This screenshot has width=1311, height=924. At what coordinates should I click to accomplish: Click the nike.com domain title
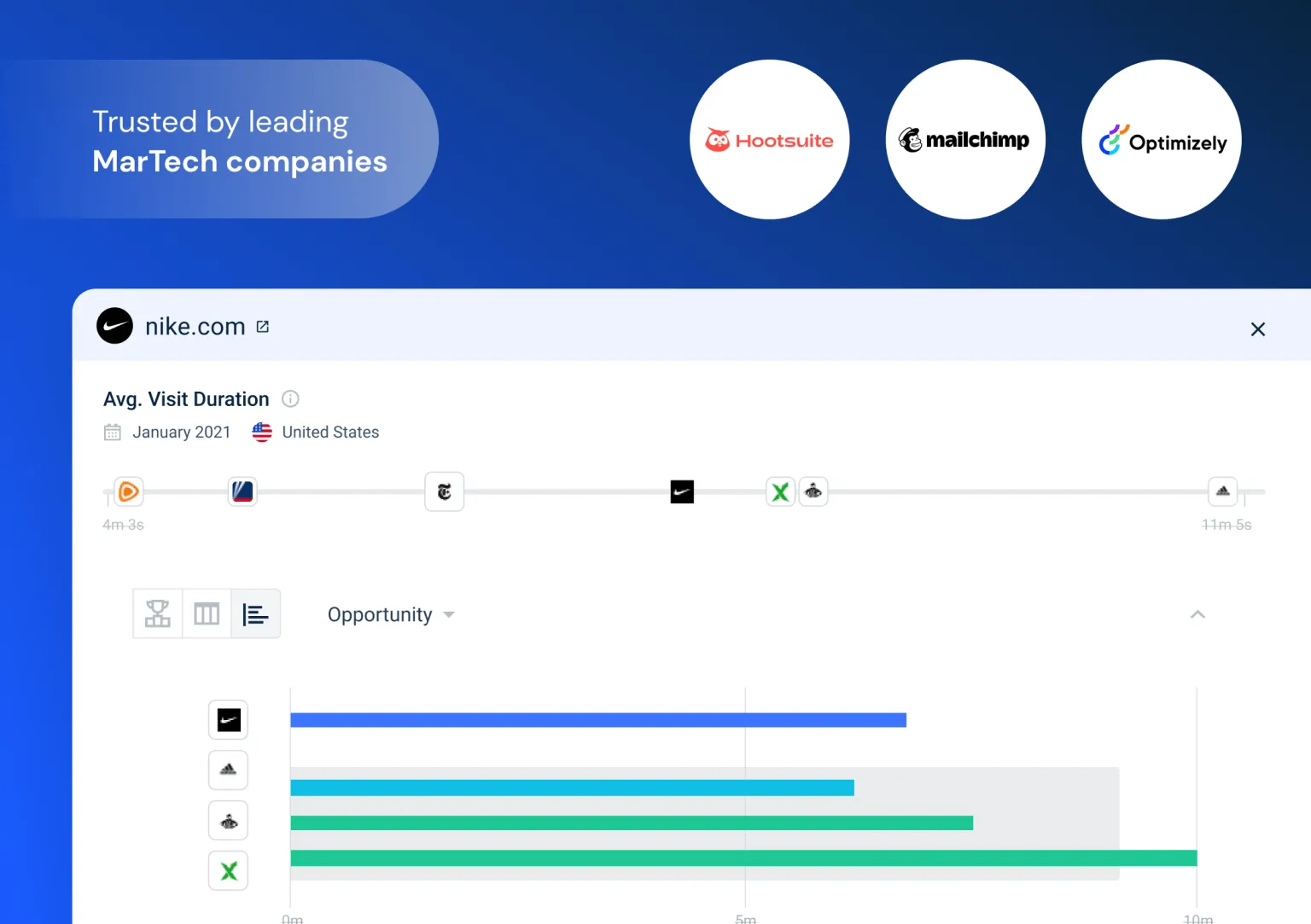coord(195,327)
